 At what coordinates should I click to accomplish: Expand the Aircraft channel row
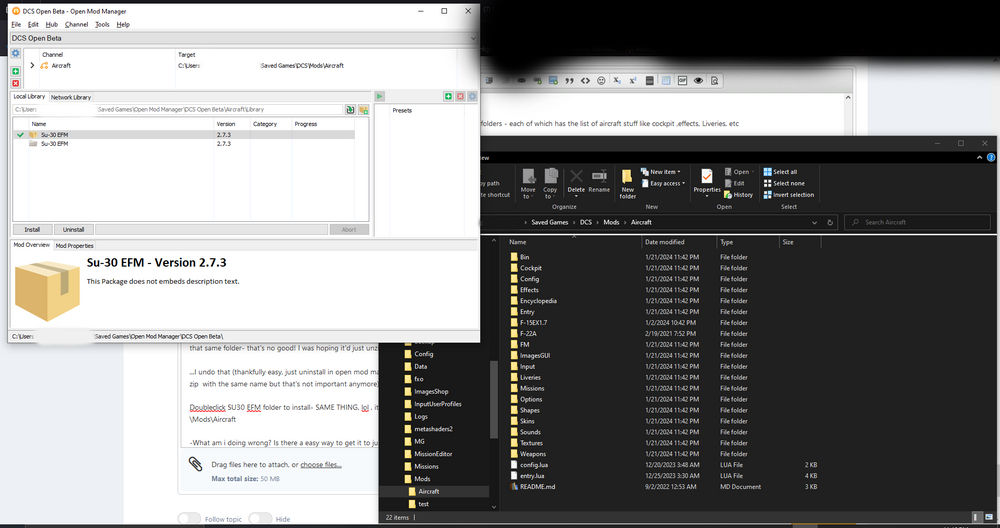(32, 66)
